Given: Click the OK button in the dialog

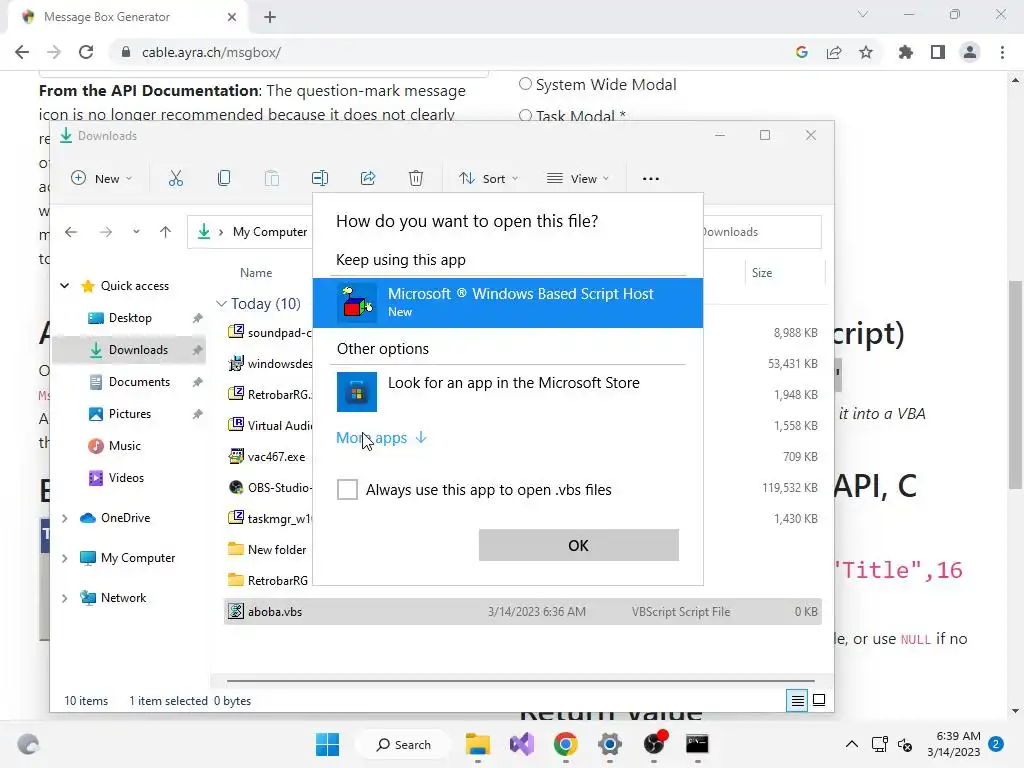Looking at the screenshot, I should pyautogui.click(x=579, y=545).
